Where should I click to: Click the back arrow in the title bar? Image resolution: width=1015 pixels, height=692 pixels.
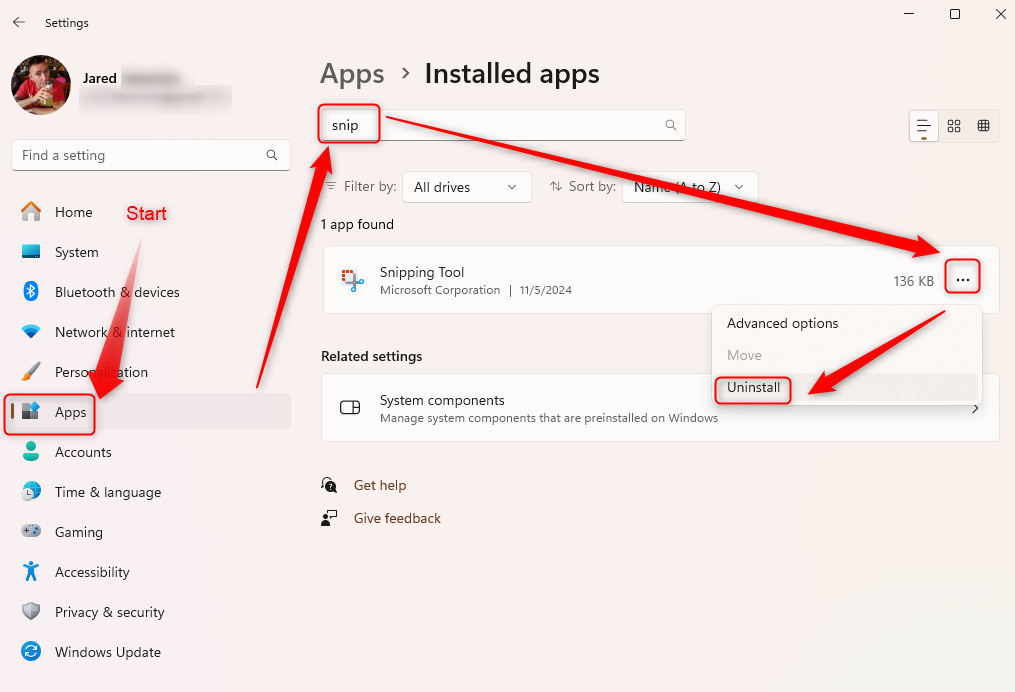19,22
